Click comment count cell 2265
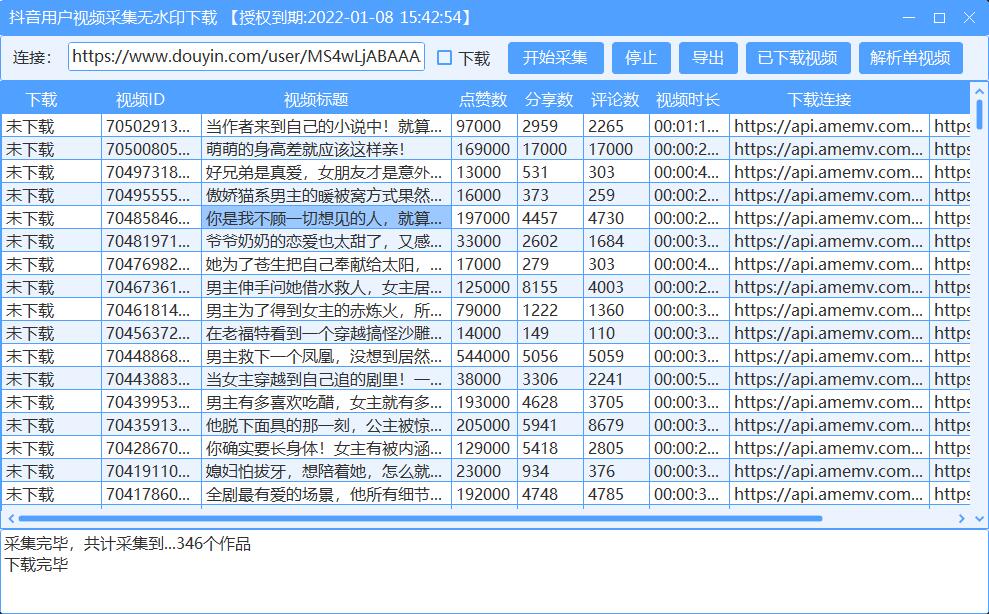Viewport: 989px width, 614px height. (x=616, y=126)
